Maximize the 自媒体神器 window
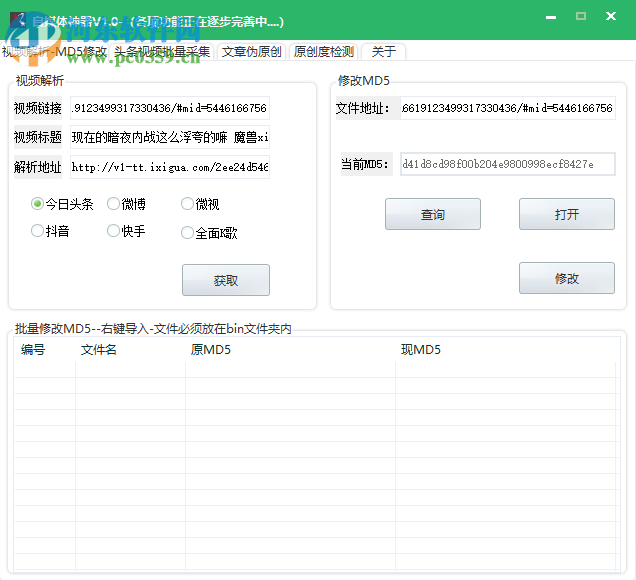Viewport: 636px width, 580px height. [581, 16]
